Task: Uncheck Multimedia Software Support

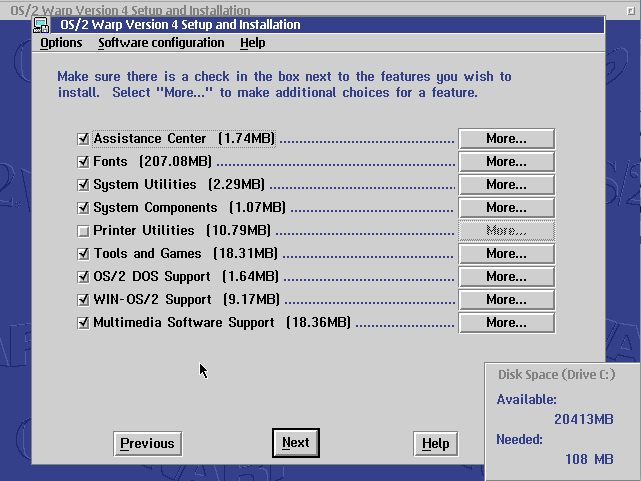Action: click(83, 323)
